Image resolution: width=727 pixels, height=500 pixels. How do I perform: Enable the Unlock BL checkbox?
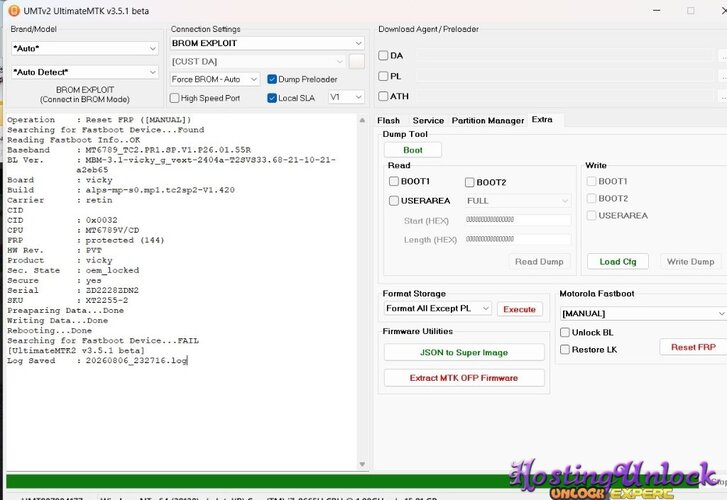click(x=565, y=332)
